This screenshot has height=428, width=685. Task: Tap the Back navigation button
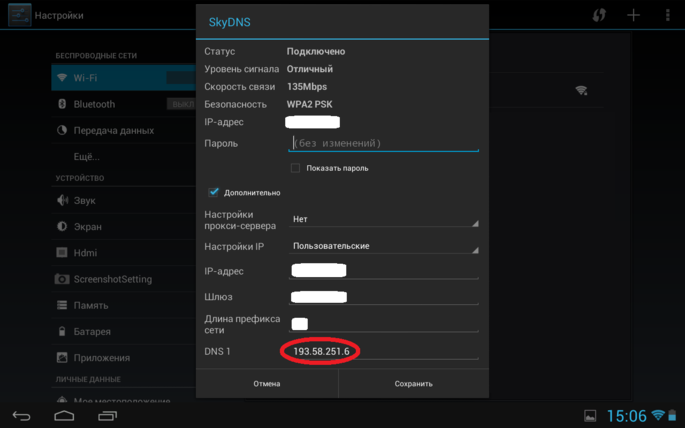pyautogui.click(x=21, y=416)
